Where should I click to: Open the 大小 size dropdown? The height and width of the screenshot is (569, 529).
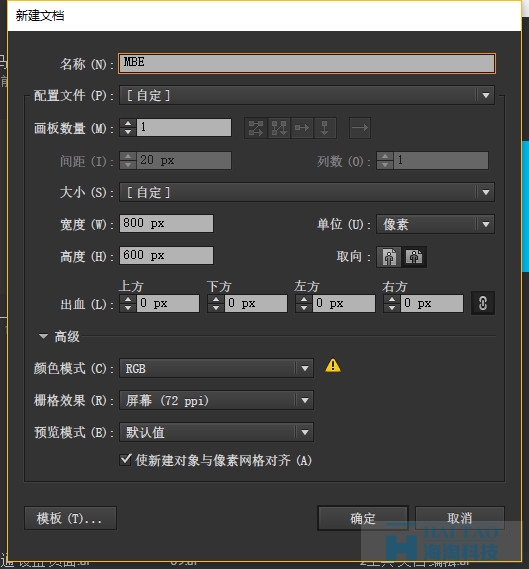pos(307,192)
